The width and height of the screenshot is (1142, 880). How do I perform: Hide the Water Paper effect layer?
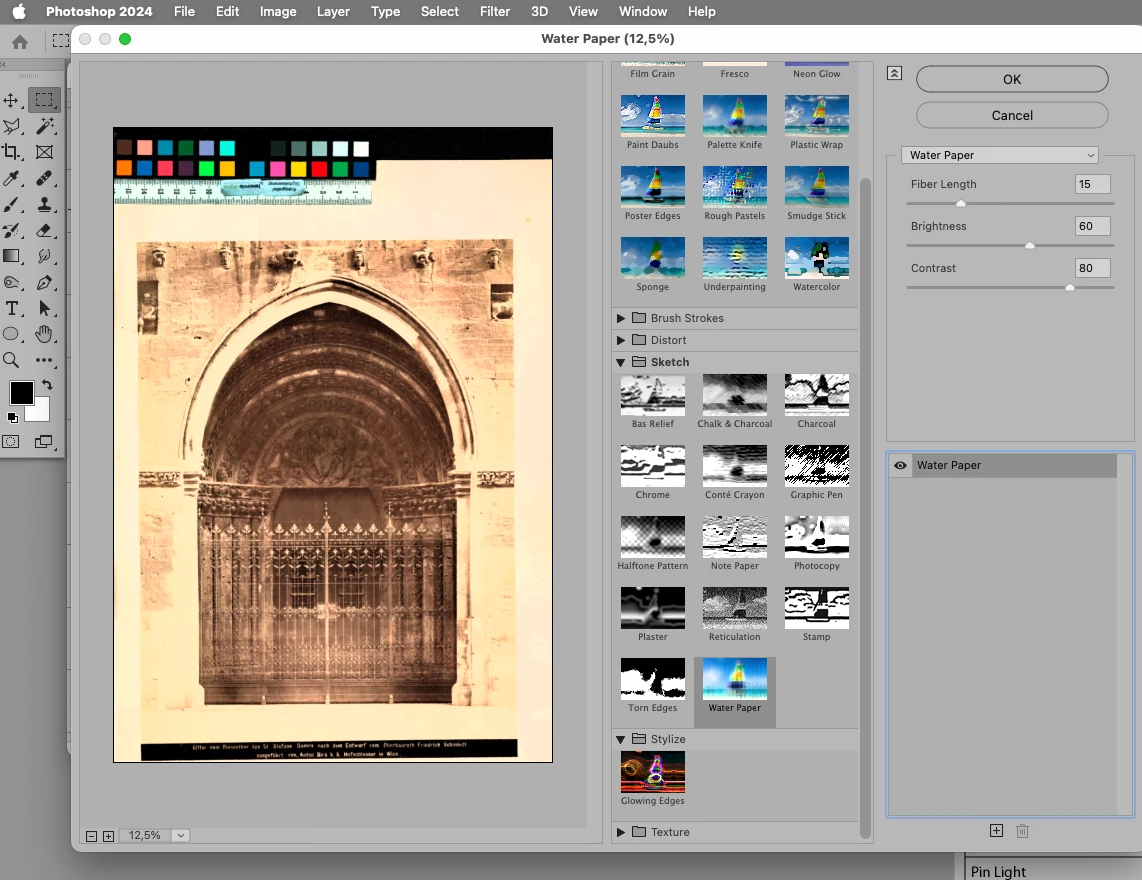tap(900, 465)
